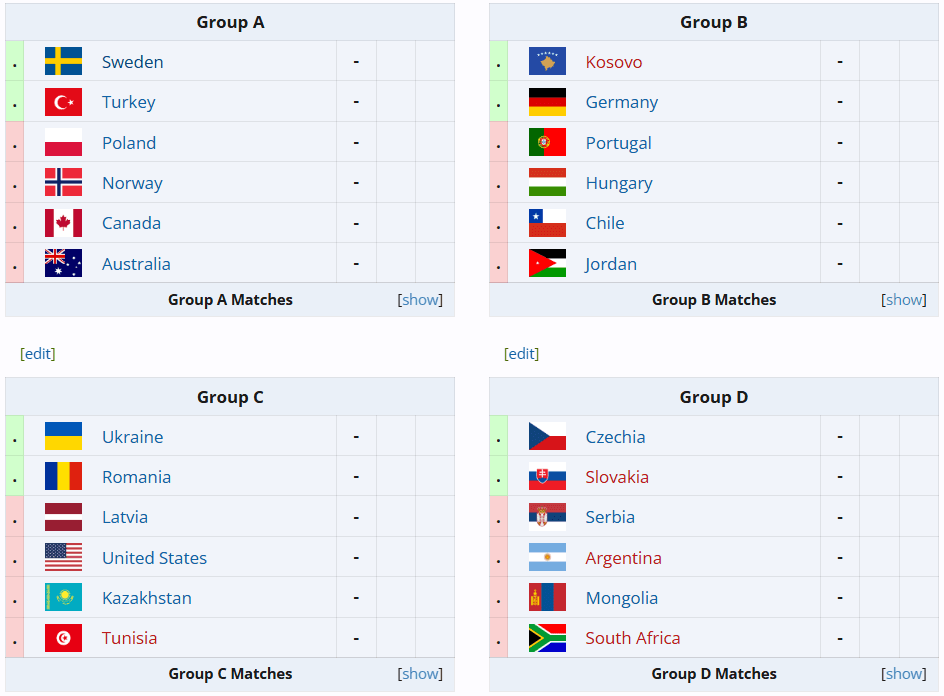This screenshot has width=944, height=696.
Task: Open the Tunisia red link
Action: (129, 638)
